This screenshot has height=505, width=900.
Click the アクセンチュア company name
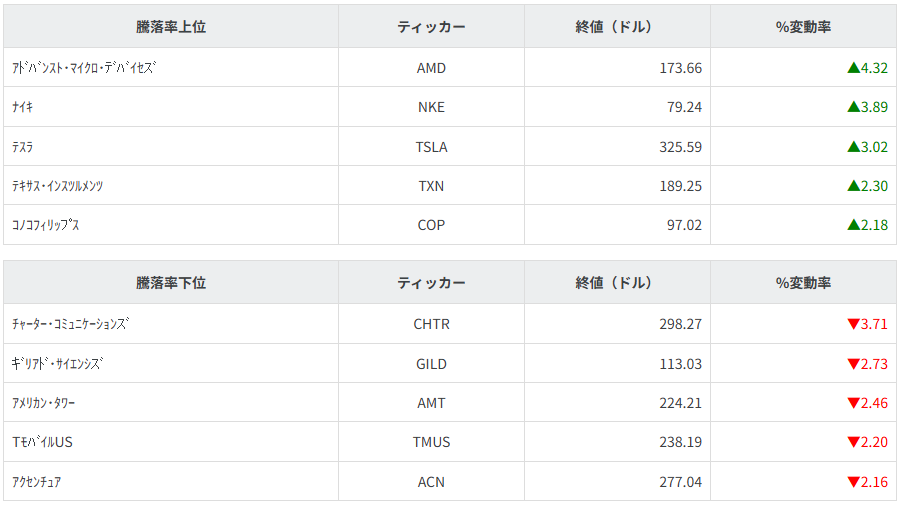click(37, 482)
